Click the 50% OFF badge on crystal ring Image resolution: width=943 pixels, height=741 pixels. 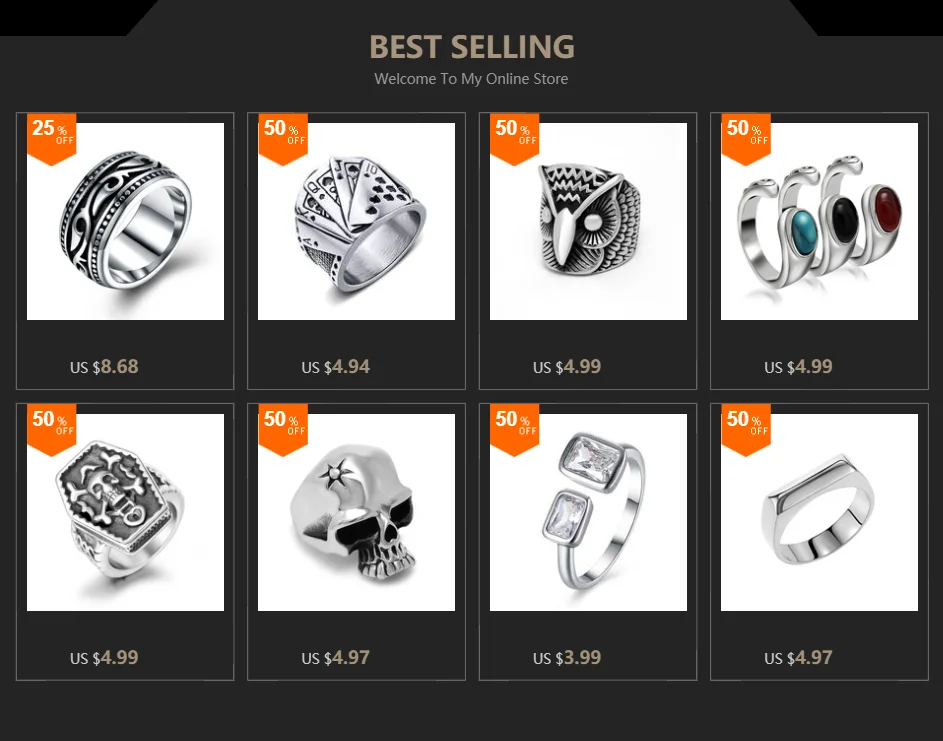(x=514, y=429)
